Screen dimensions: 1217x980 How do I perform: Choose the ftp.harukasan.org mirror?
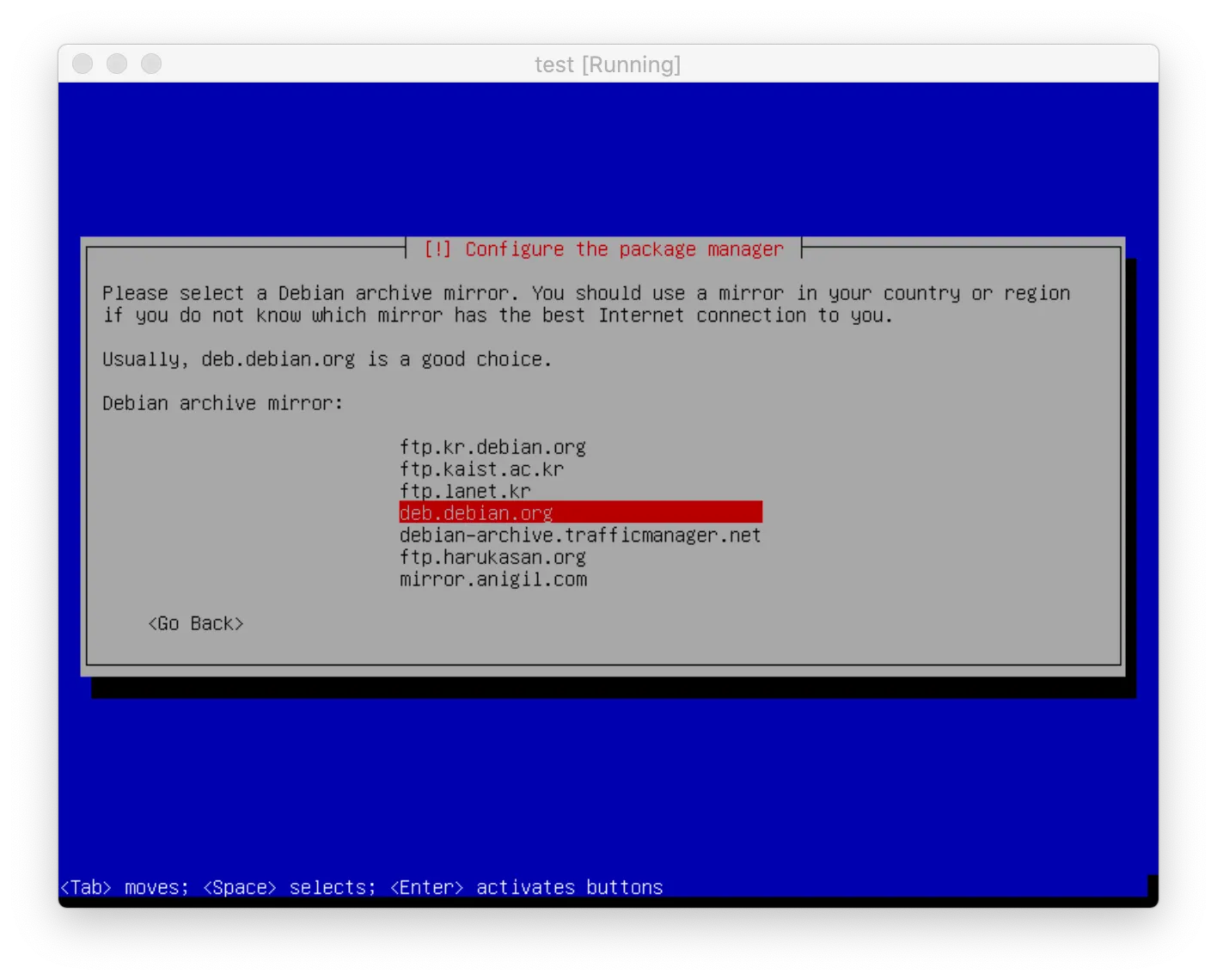coord(492,557)
